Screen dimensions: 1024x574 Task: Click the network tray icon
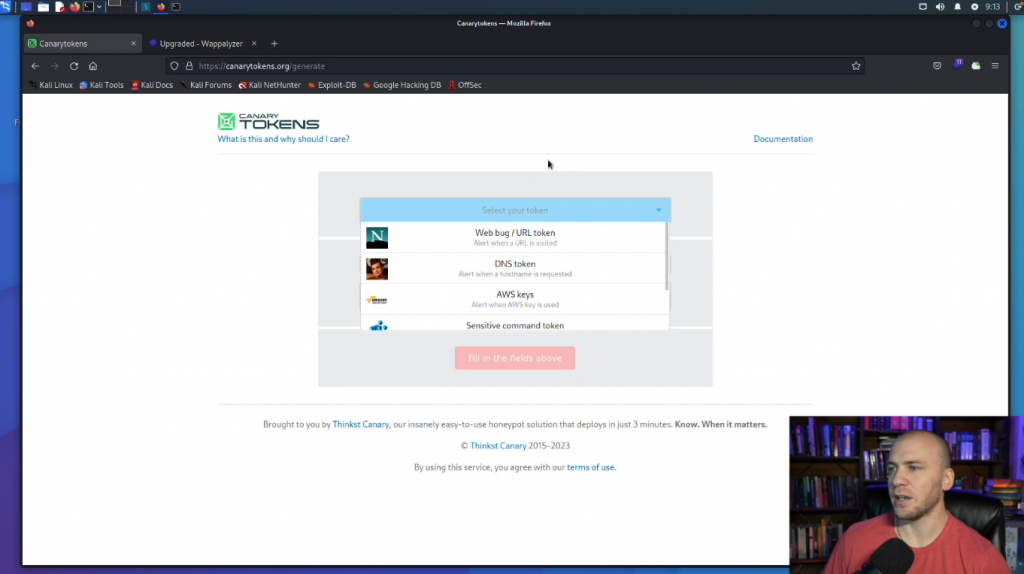coord(923,7)
